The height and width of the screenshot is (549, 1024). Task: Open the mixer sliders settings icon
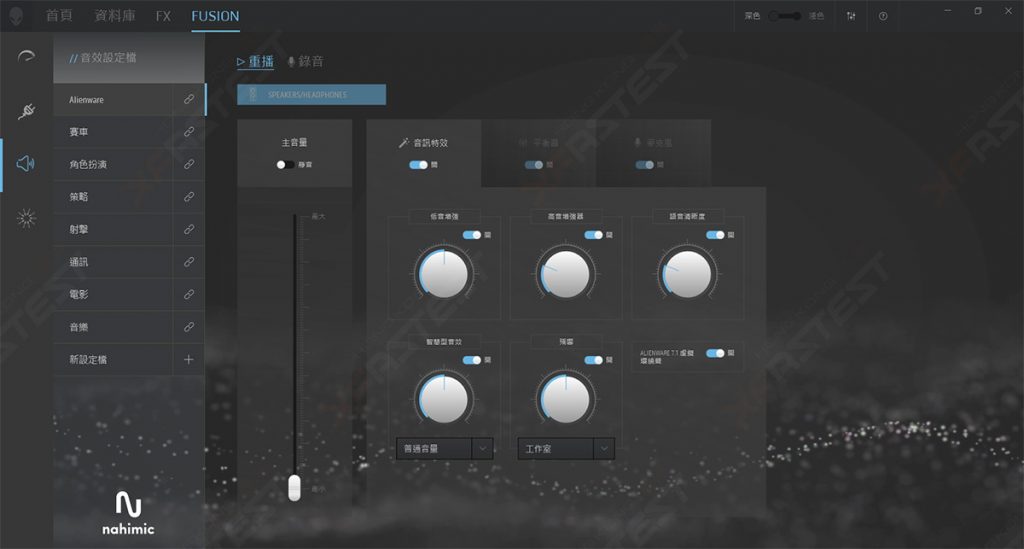click(851, 16)
